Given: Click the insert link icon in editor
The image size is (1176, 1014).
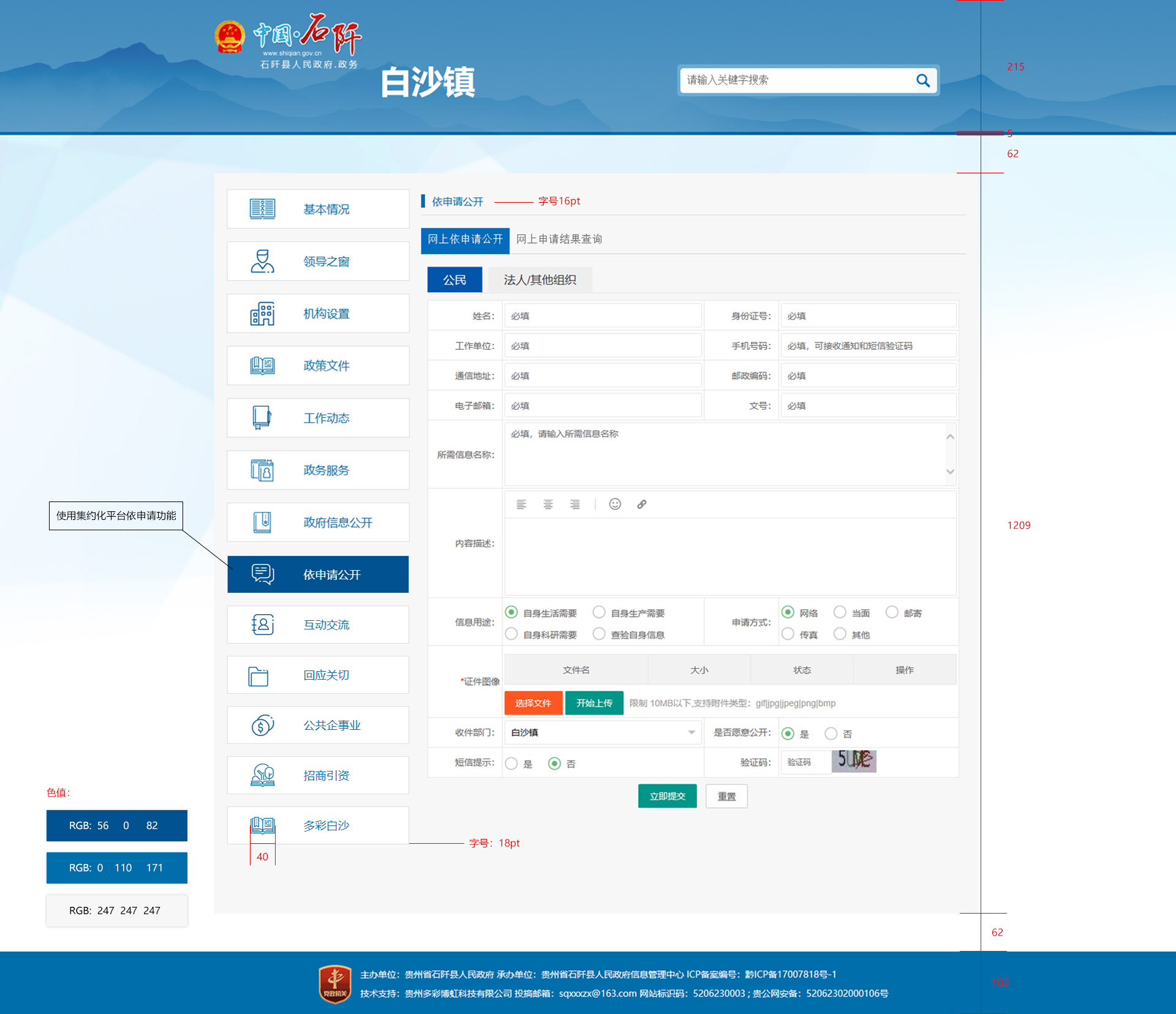Looking at the screenshot, I should [641, 504].
